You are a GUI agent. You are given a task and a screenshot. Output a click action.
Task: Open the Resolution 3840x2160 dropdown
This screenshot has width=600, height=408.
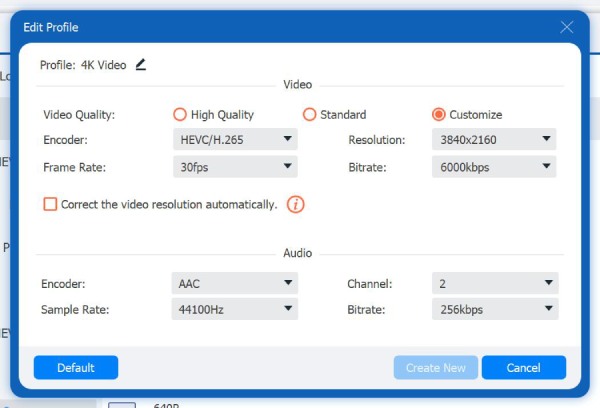pos(494,139)
